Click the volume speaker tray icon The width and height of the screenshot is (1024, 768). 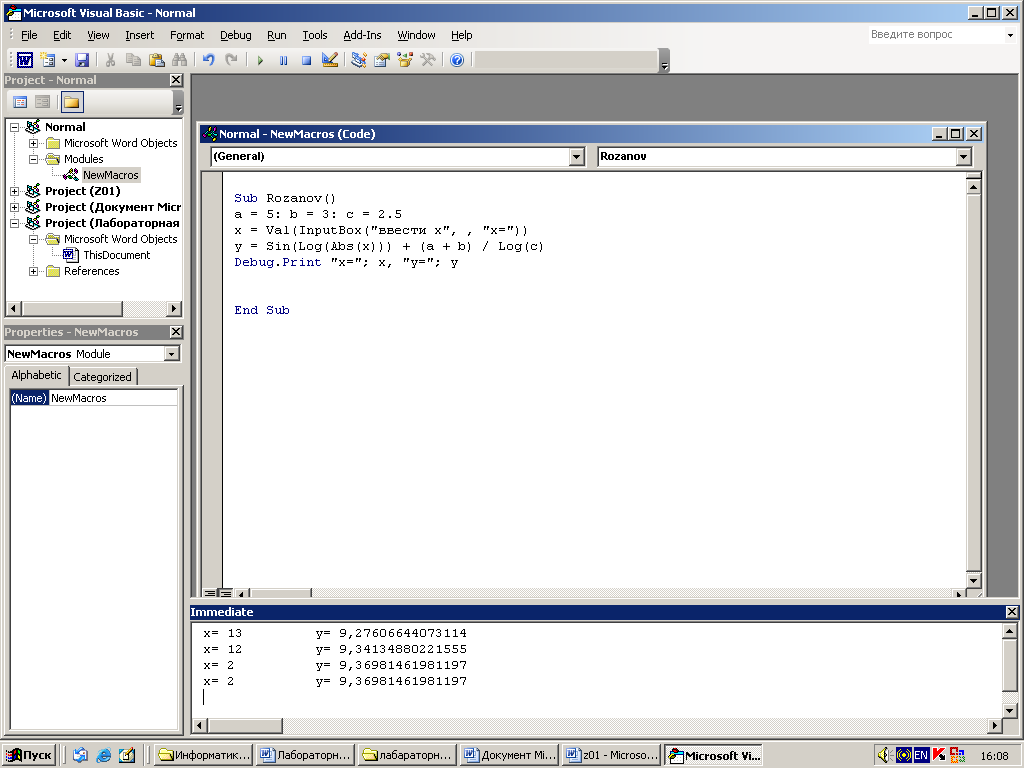[x=884, y=756]
